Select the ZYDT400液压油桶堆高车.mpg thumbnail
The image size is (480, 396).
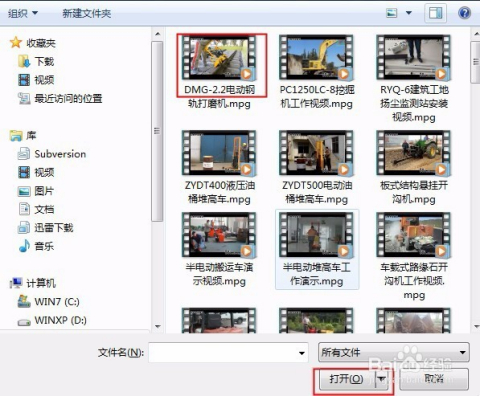(219, 153)
